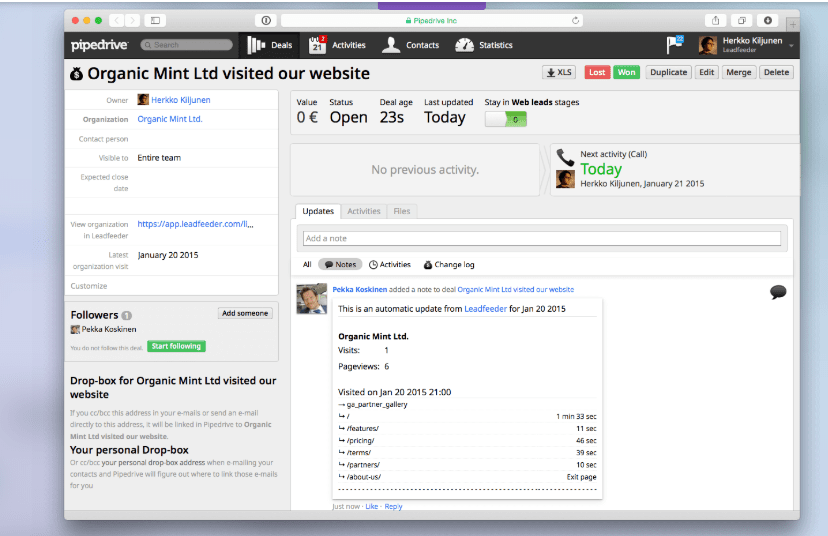Open user menu dropdown arrow
The image size is (828, 536).
pos(791,46)
